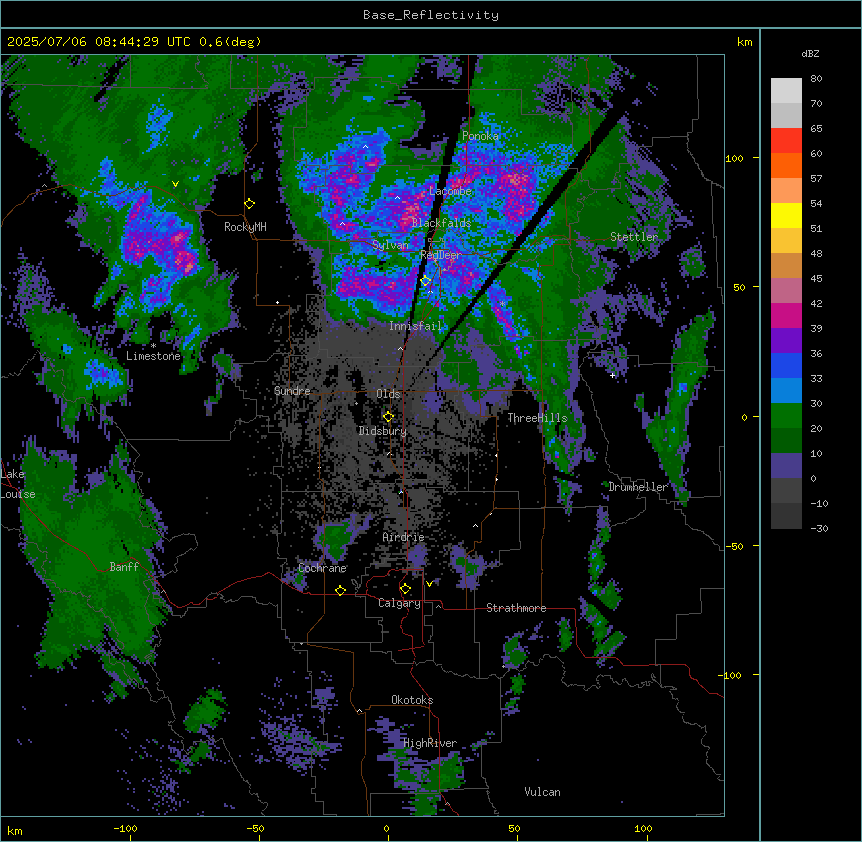Click the km unit label in bottom left
The image size is (862, 842).
coord(15,830)
